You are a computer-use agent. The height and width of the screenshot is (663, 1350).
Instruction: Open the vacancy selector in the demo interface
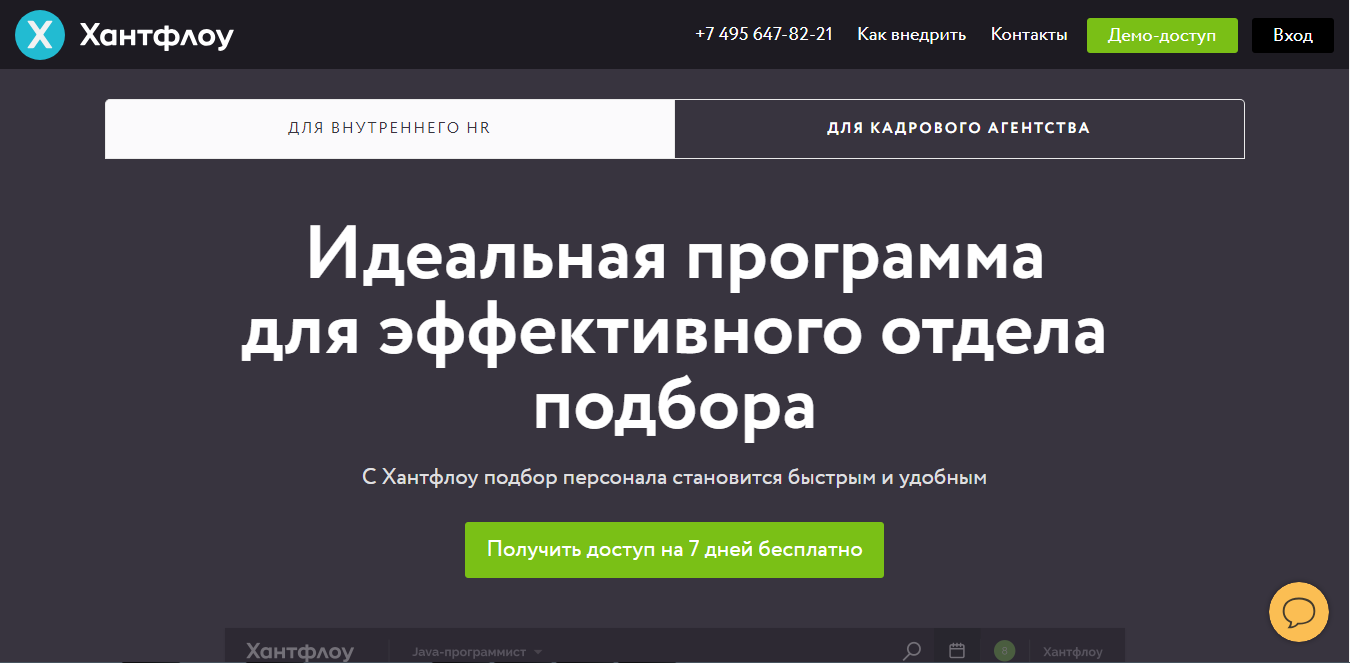point(470,650)
